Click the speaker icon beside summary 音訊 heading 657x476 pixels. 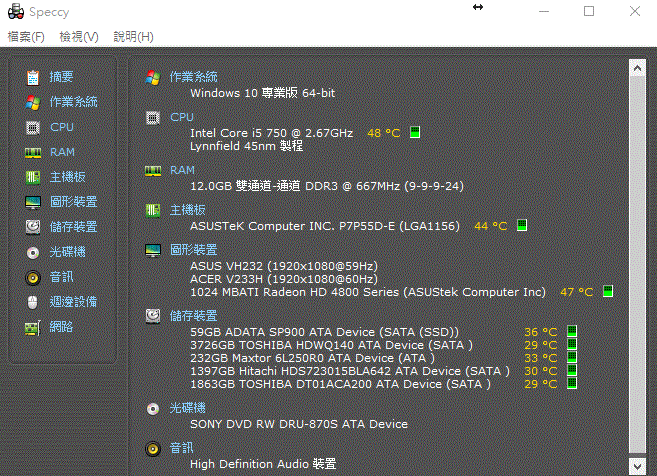(153, 449)
